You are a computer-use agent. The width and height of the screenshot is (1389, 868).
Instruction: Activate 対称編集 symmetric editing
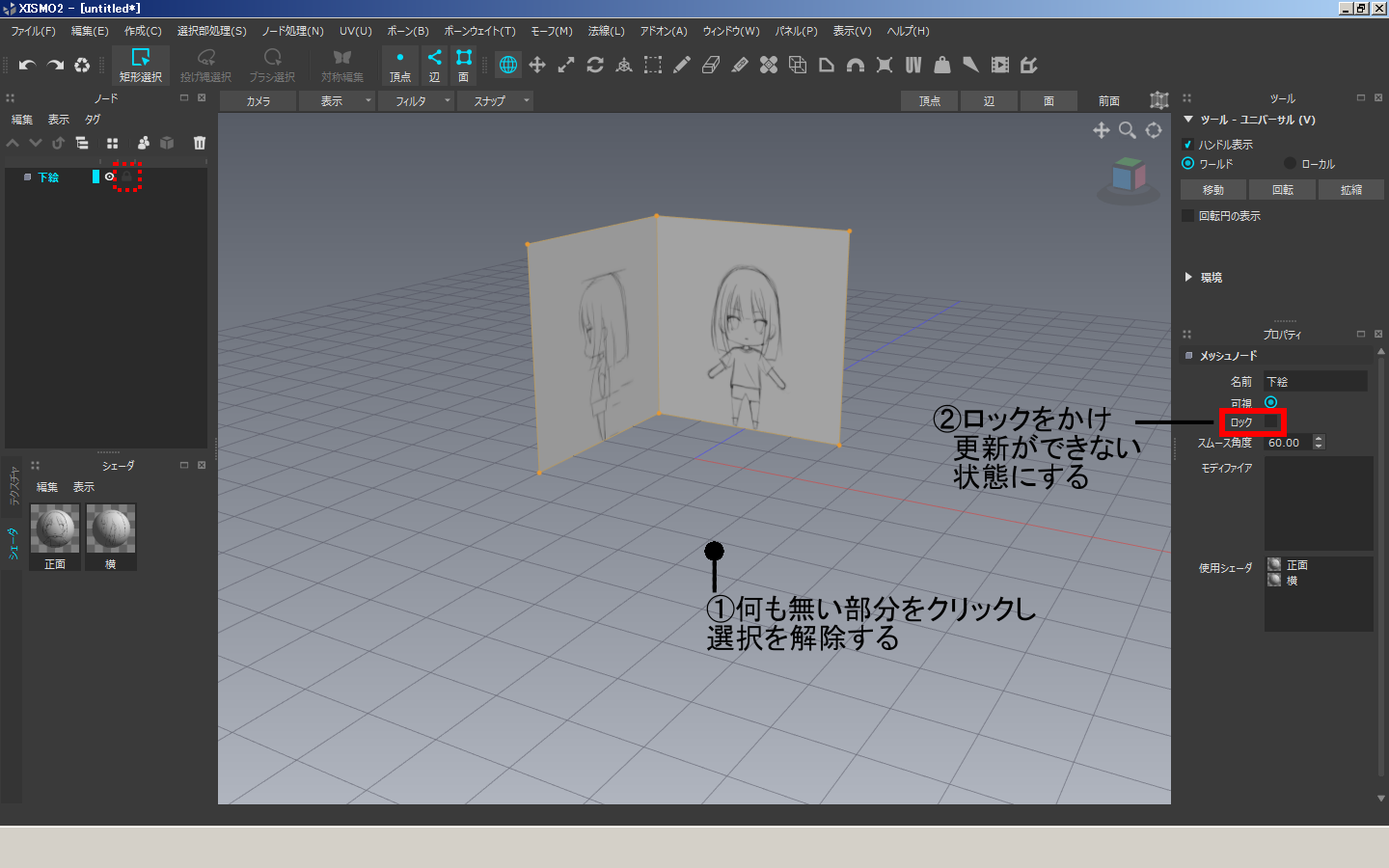[x=342, y=65]
